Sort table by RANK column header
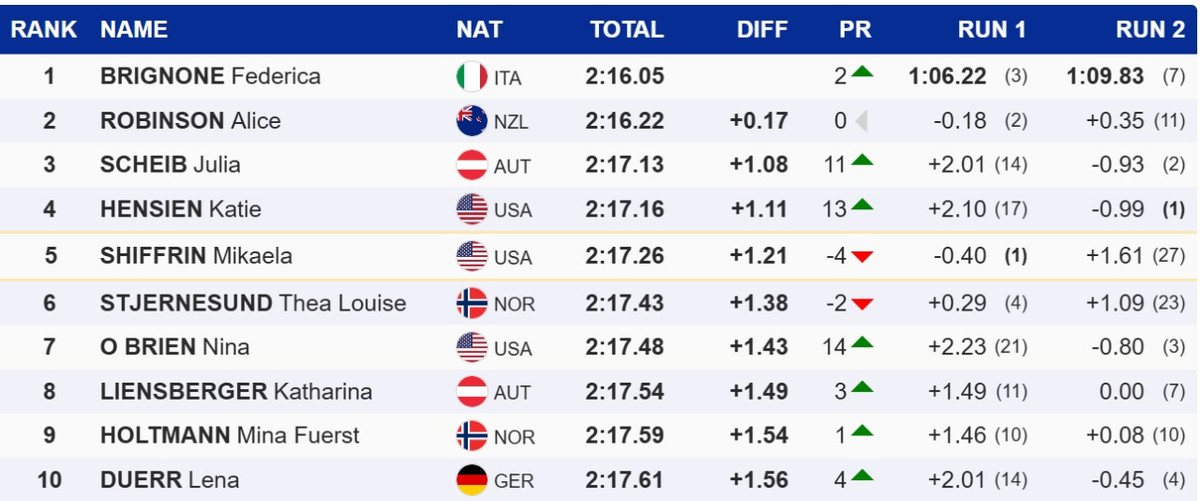Screen dimensions: 1200x501 coord(44,30)
